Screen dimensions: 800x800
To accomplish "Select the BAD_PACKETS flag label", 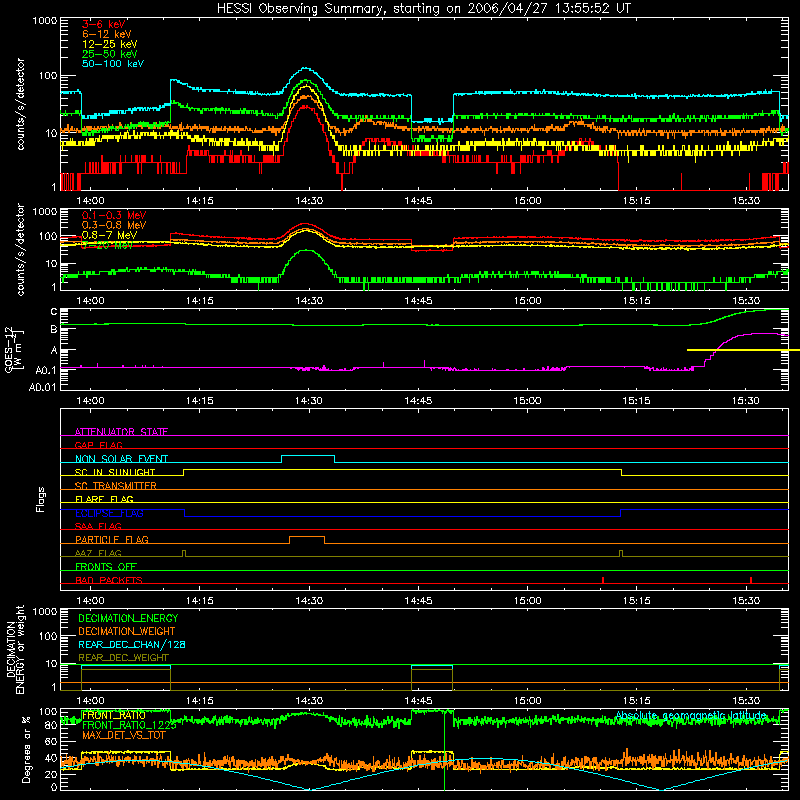I will click(x=109, y=580).
